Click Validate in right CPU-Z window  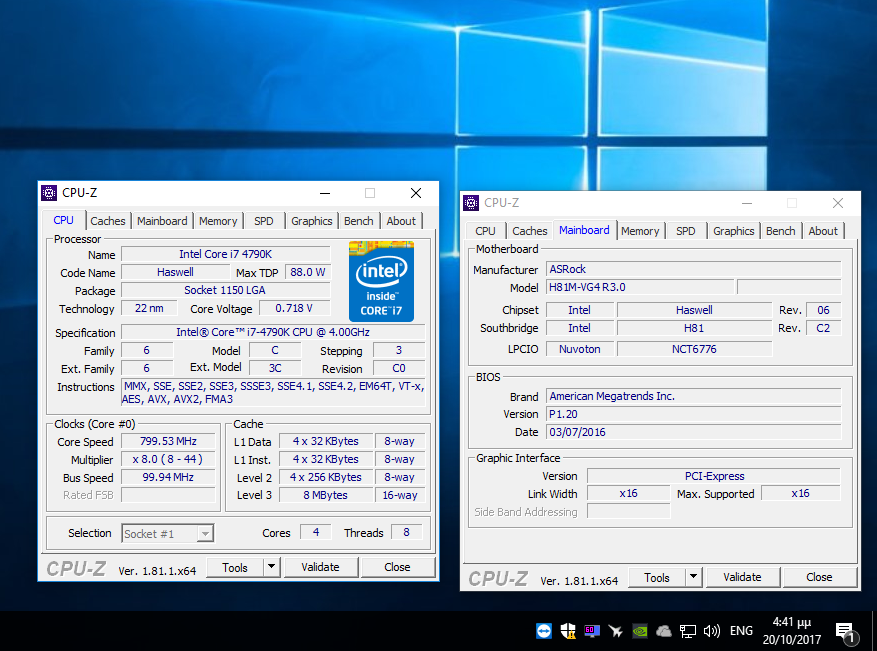(x=742, y=577)
